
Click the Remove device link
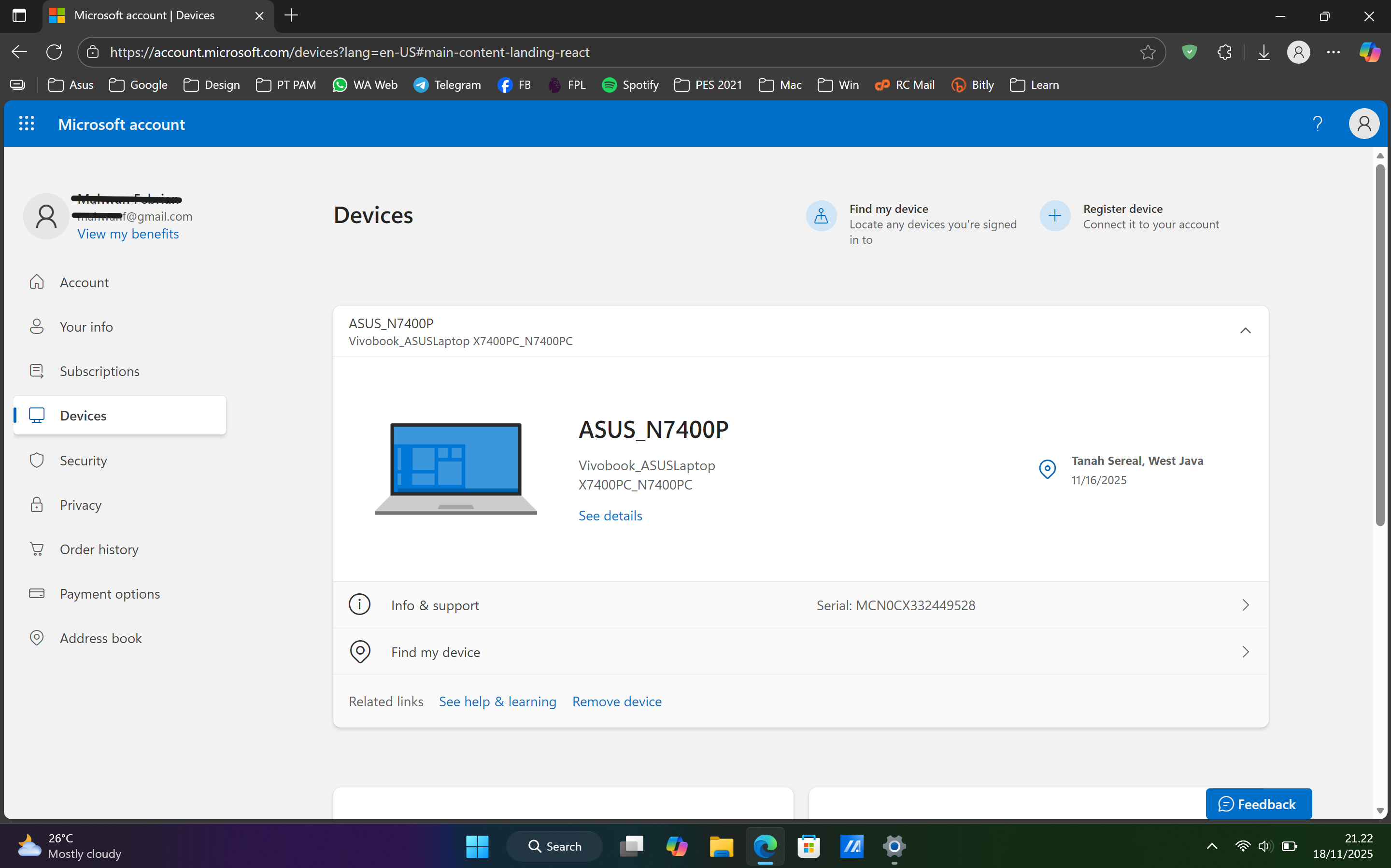[616, 701]
